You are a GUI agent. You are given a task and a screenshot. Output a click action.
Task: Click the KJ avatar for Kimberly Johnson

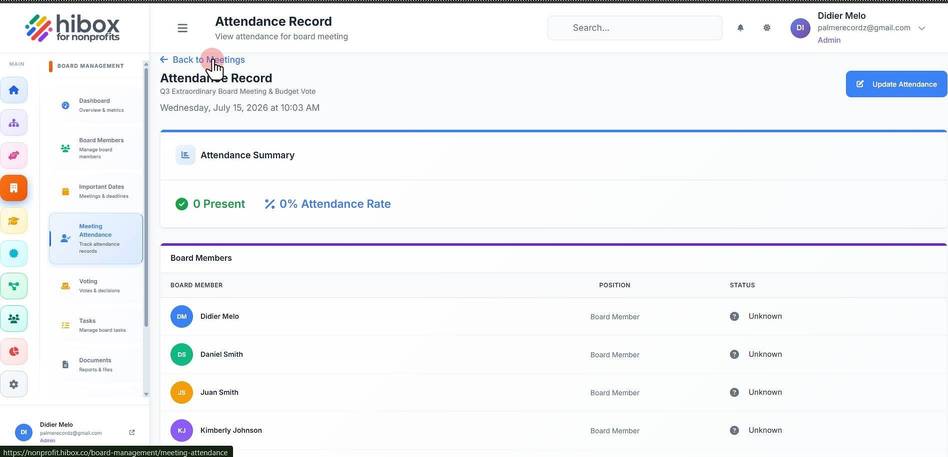coord(181,430)
